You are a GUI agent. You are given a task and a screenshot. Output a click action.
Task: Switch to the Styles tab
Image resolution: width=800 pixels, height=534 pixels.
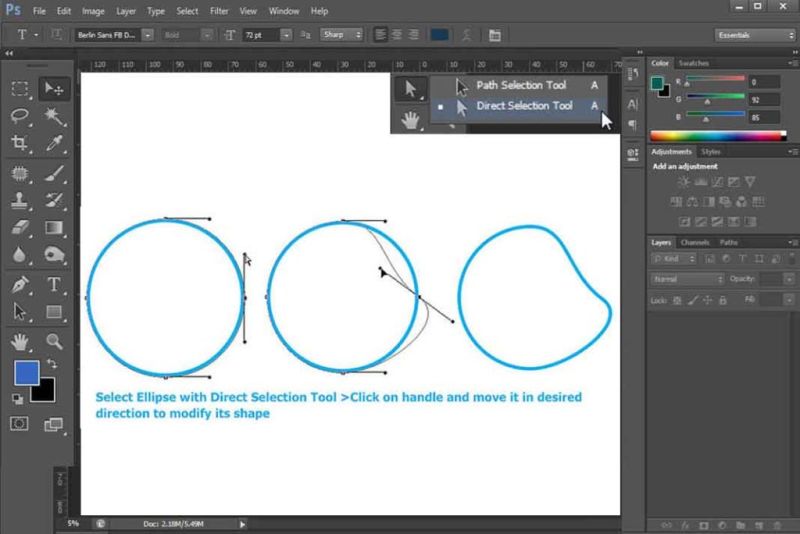click(710, 152)
